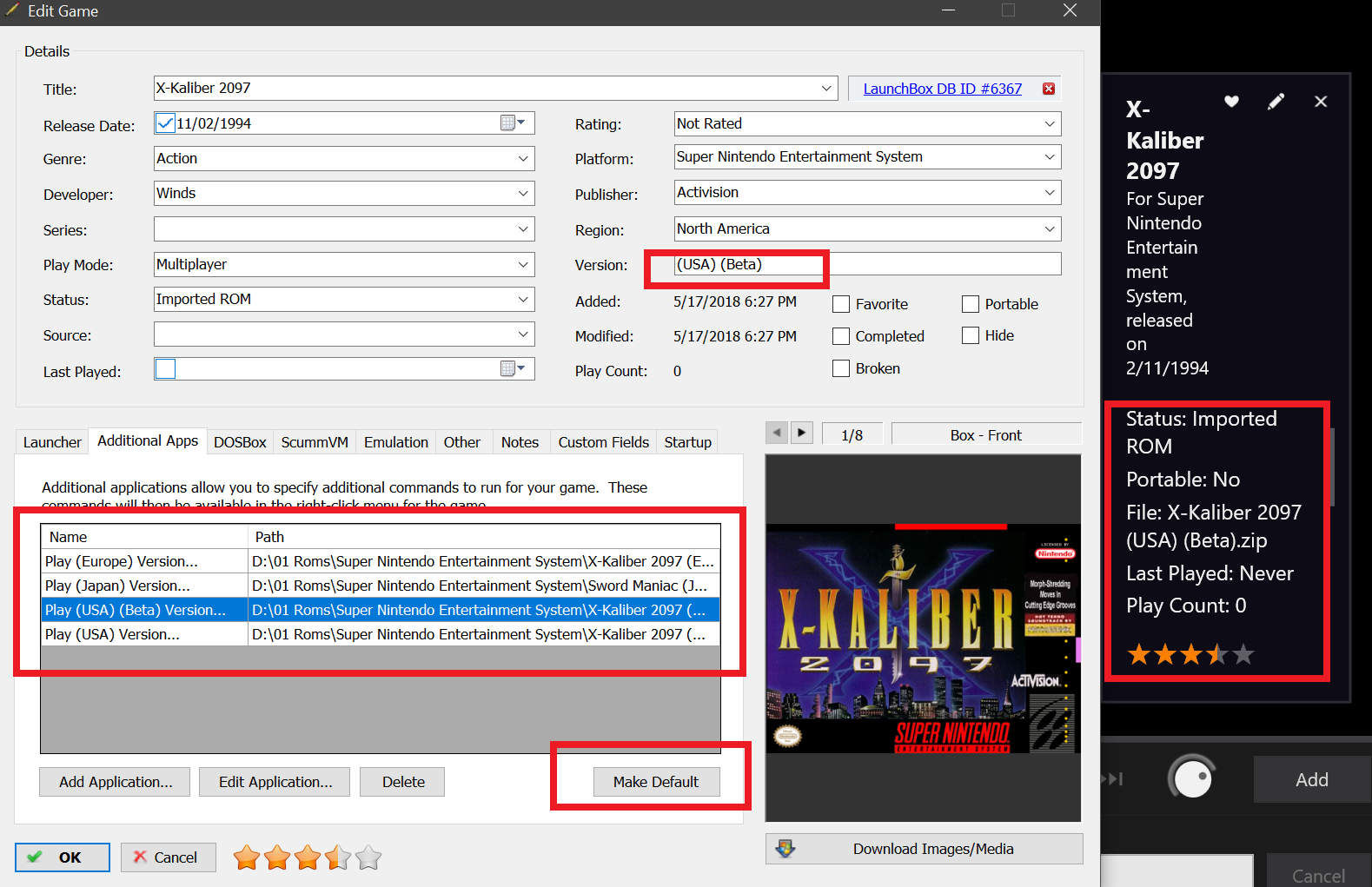Expand the Publisher dropdown

coord(1050,192)
